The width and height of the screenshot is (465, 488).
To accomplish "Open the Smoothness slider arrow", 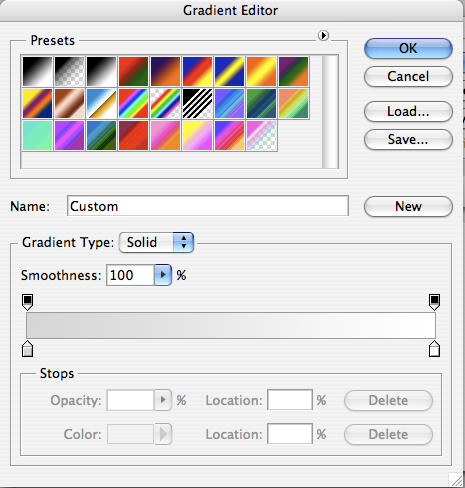I will pyautogui.click(x=163, y=275).
